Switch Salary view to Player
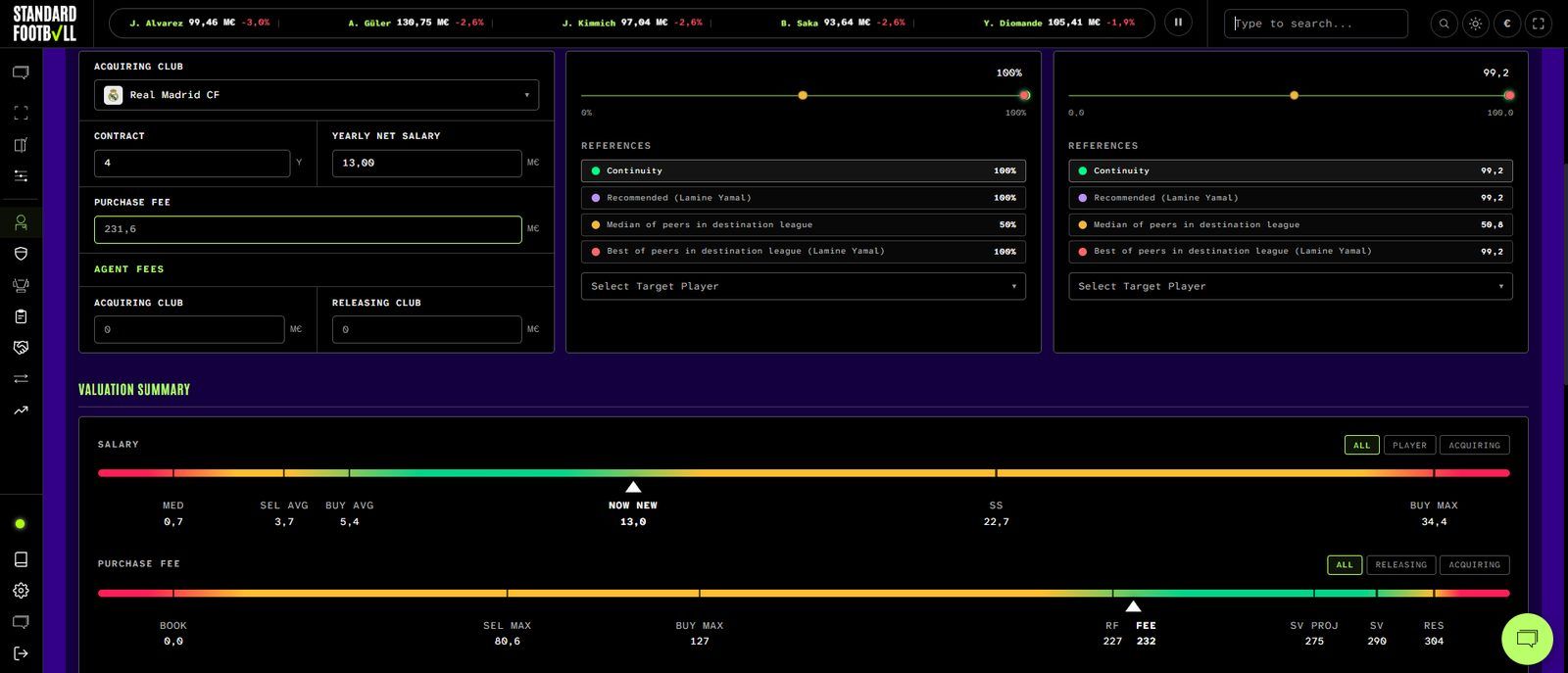Image resolution: width=1568 pixels, height=673 pixels. coord(1409,446)
